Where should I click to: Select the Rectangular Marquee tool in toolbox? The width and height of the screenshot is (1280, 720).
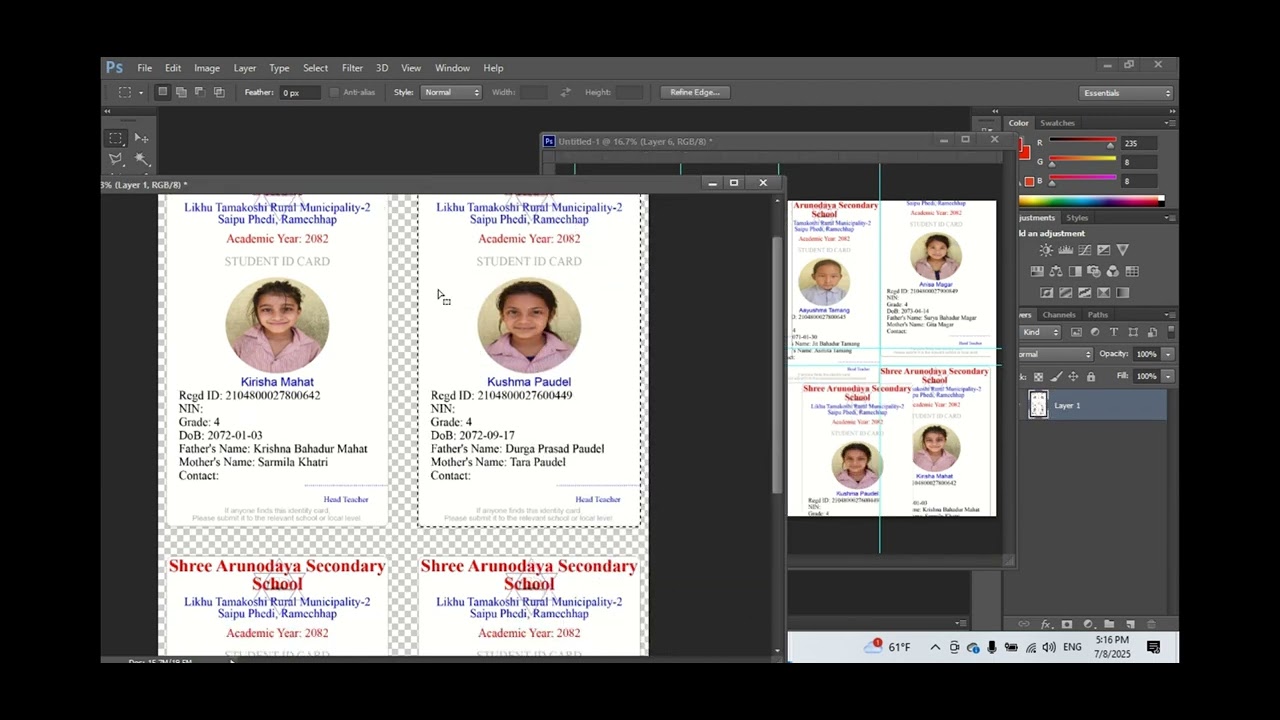(116, 138)
